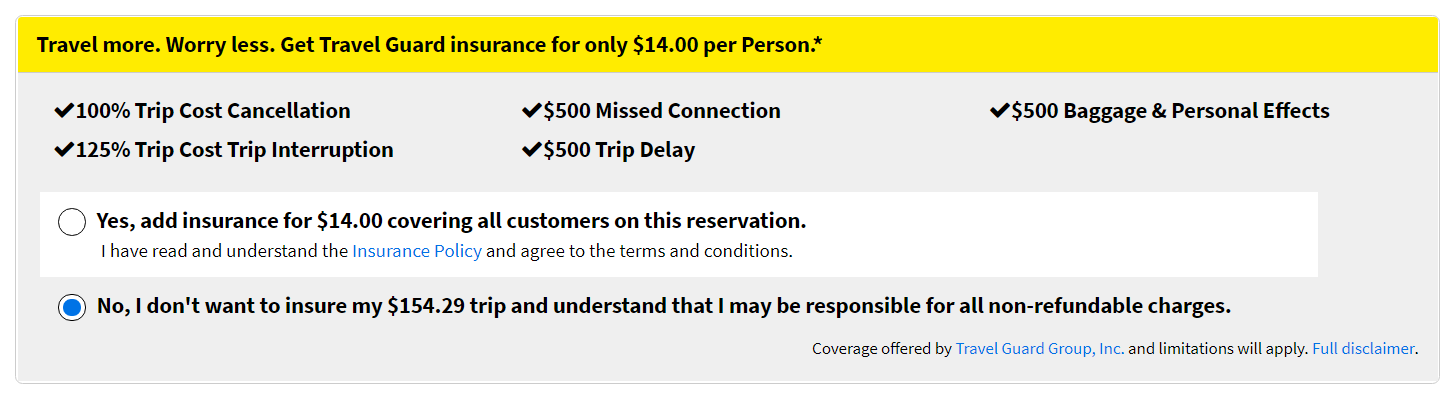Select the No insurance radio button
Viewport: 1456px width, 403px height.
[x=72, y=308]
